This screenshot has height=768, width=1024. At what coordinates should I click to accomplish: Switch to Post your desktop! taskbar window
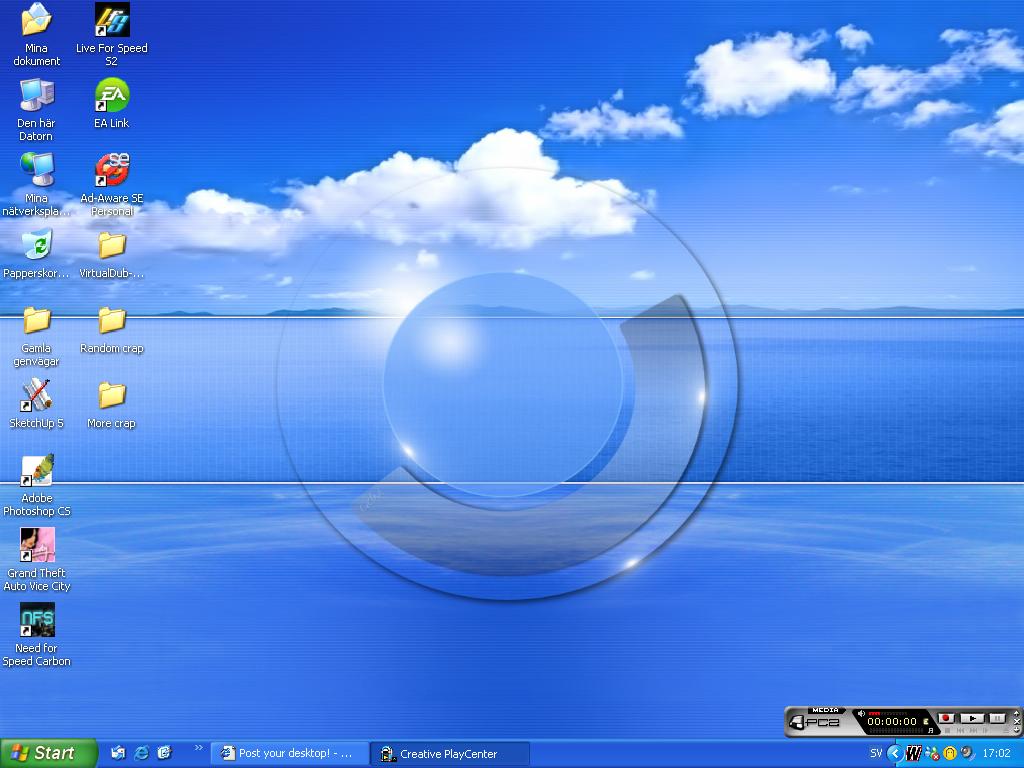(289, 754)
